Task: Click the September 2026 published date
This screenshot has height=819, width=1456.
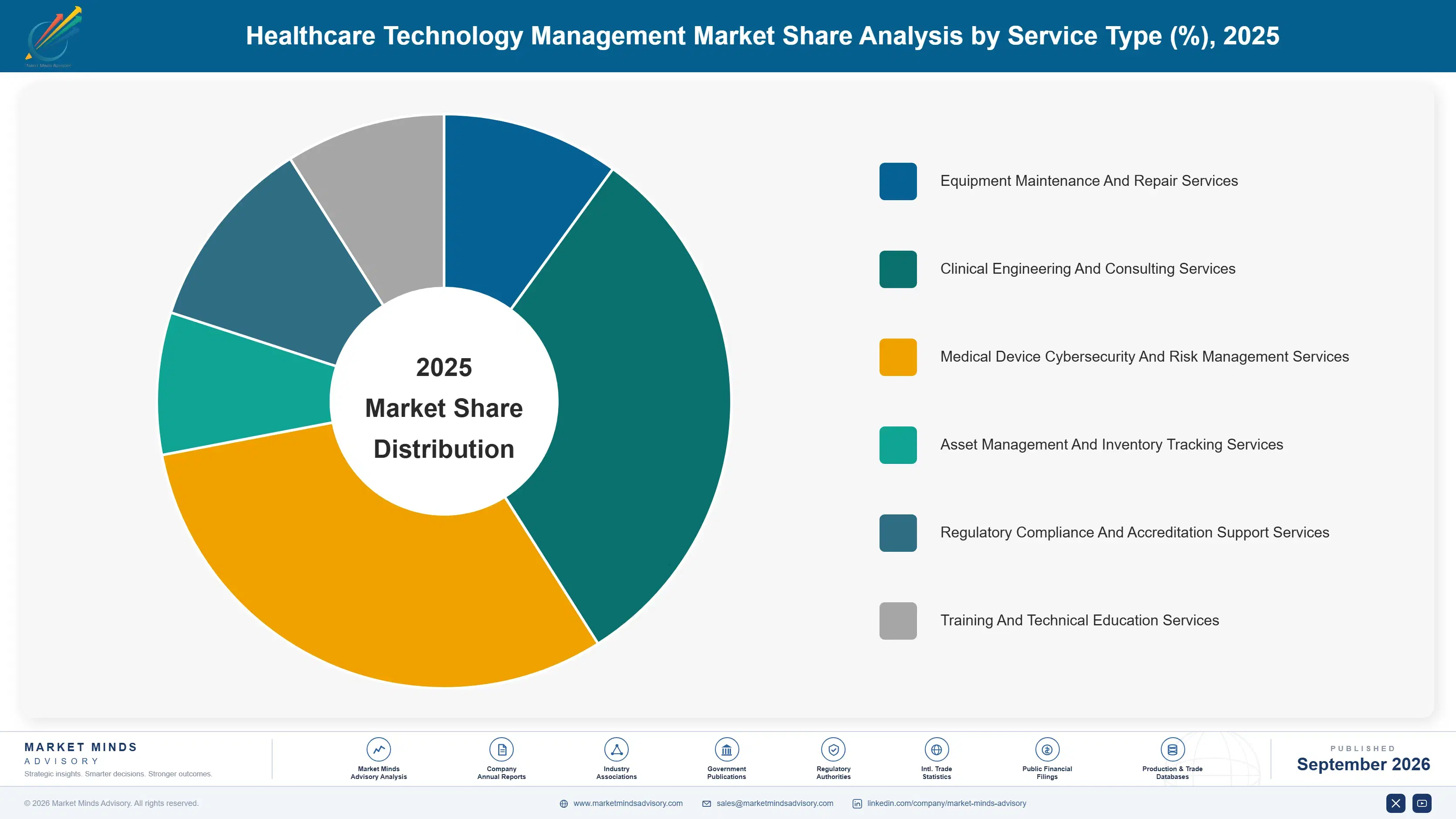Action: tap(1363, 764)
